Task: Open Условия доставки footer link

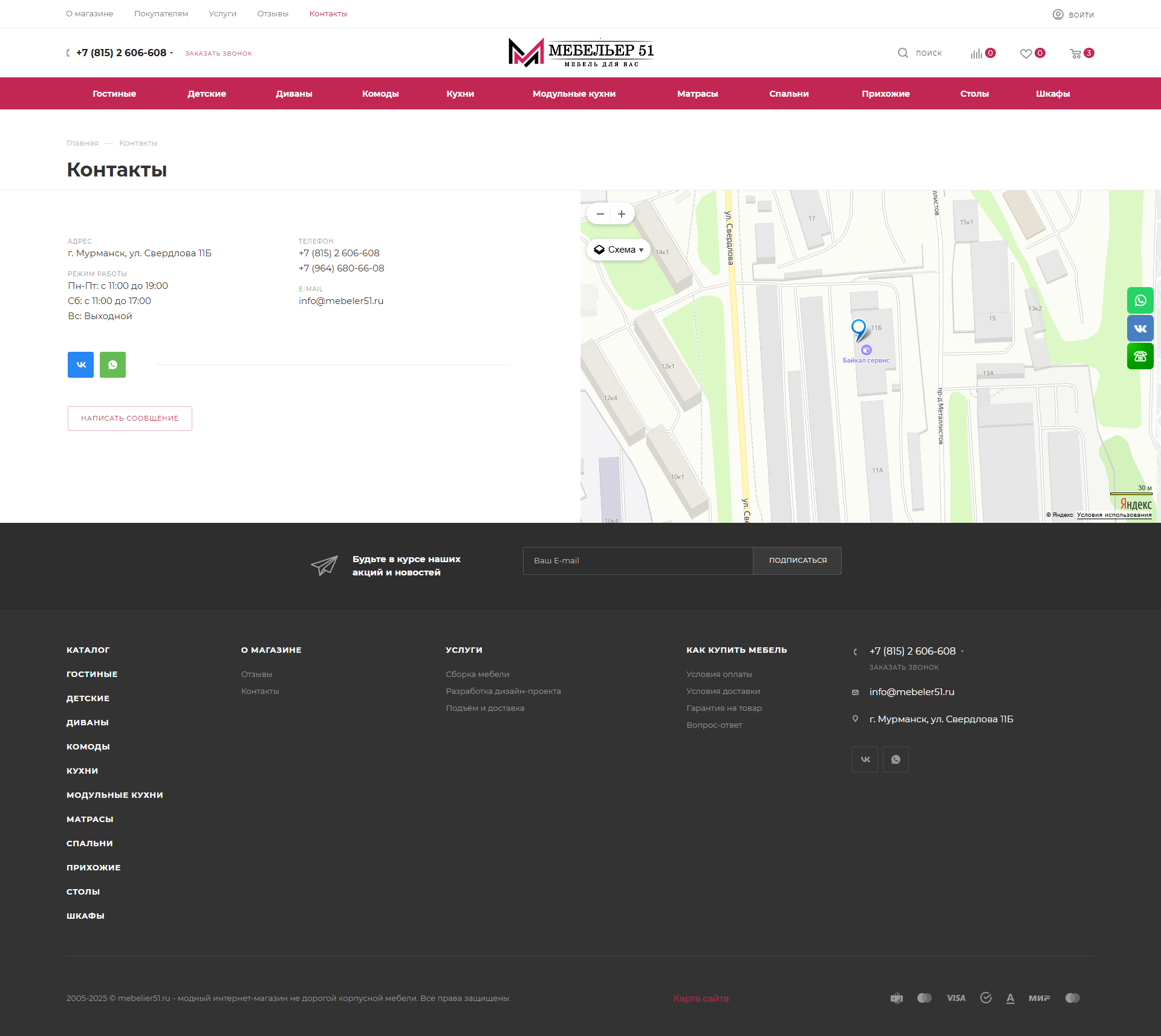Action: 723,691
